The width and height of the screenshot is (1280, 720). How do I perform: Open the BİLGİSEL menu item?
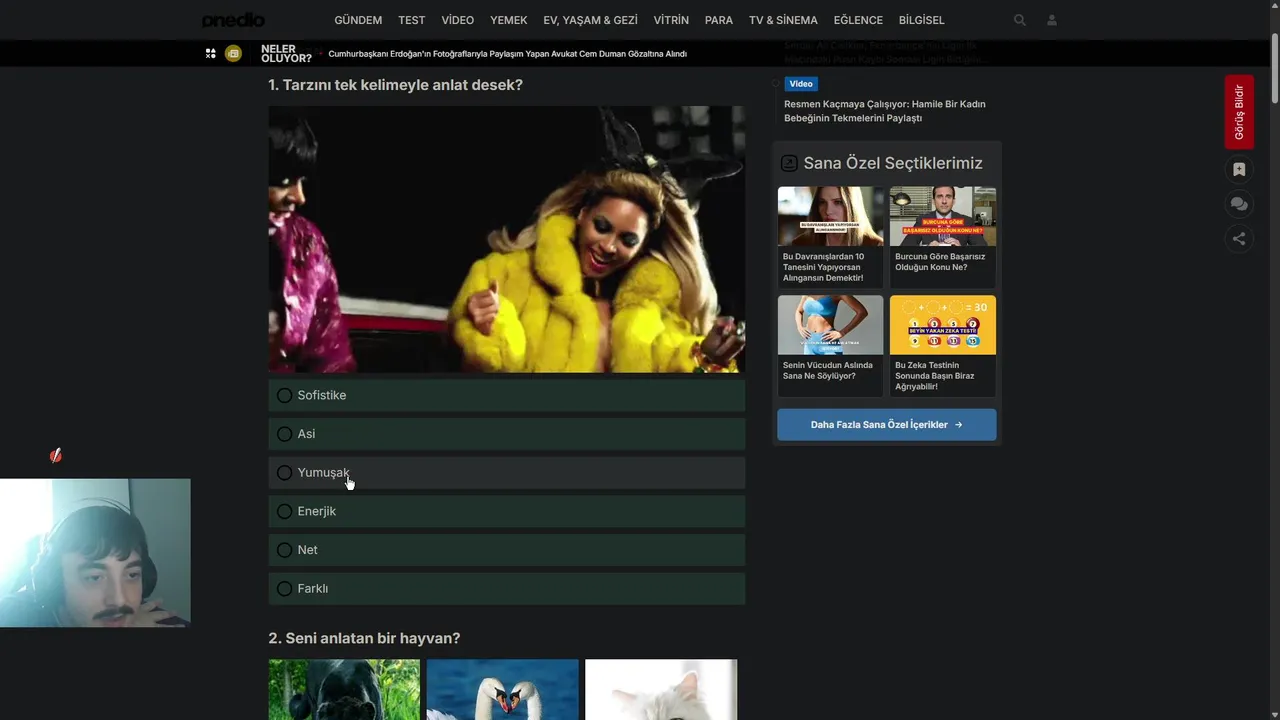pyautogui.click(x=922, y=20)
